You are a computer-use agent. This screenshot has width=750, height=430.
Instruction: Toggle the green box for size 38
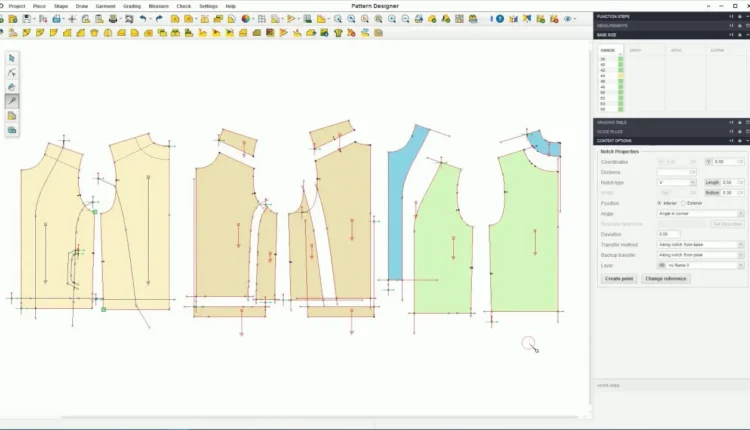[x=621, y=60]
